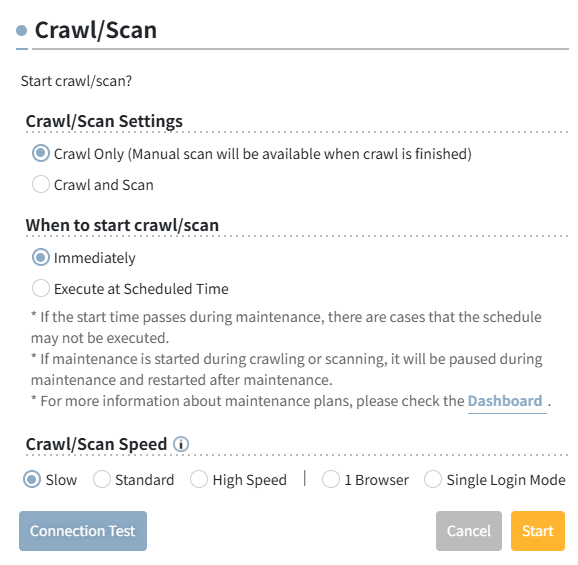Screen dimensions: 578x565
Task: Click the blue bullet beside Crawl/Scan title
Action: tap(22, 31)
